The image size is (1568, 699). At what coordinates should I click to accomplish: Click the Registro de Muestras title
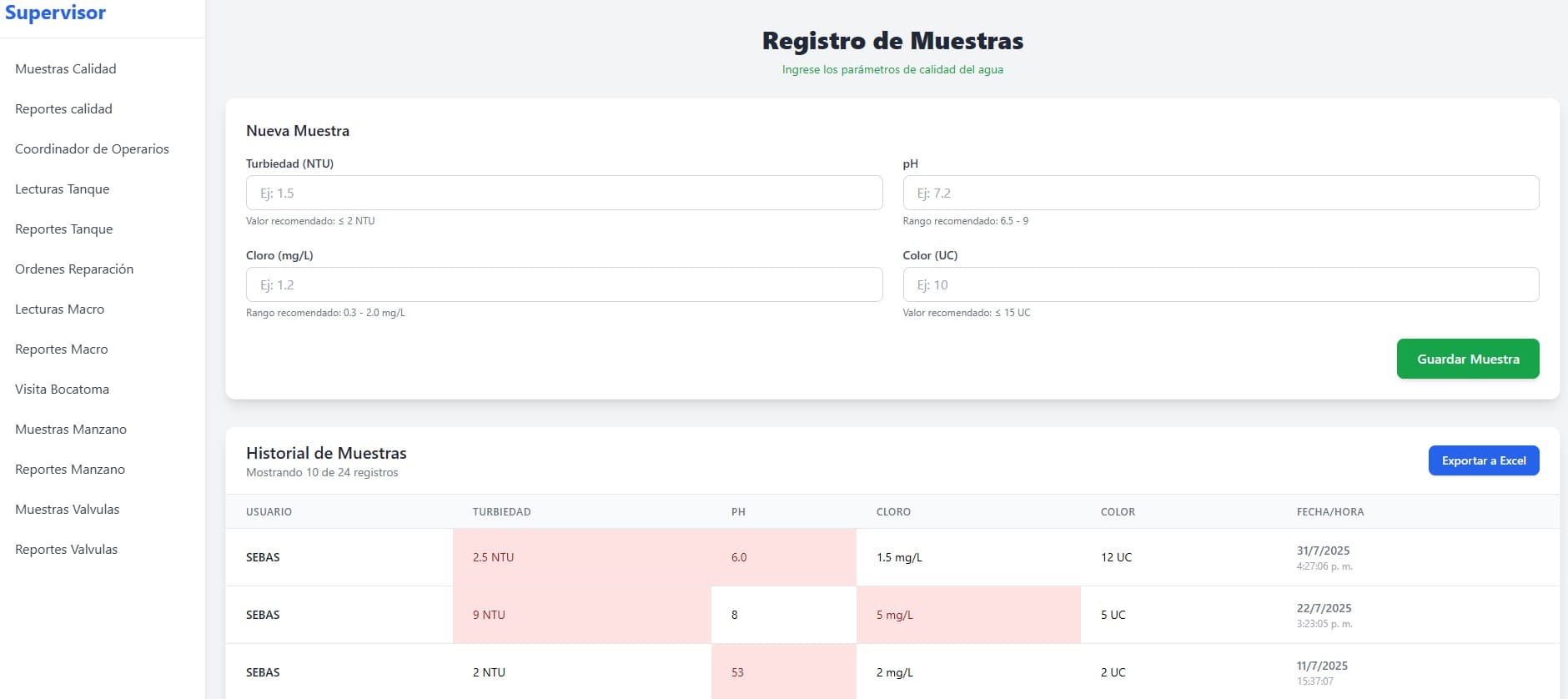(892, 41)
